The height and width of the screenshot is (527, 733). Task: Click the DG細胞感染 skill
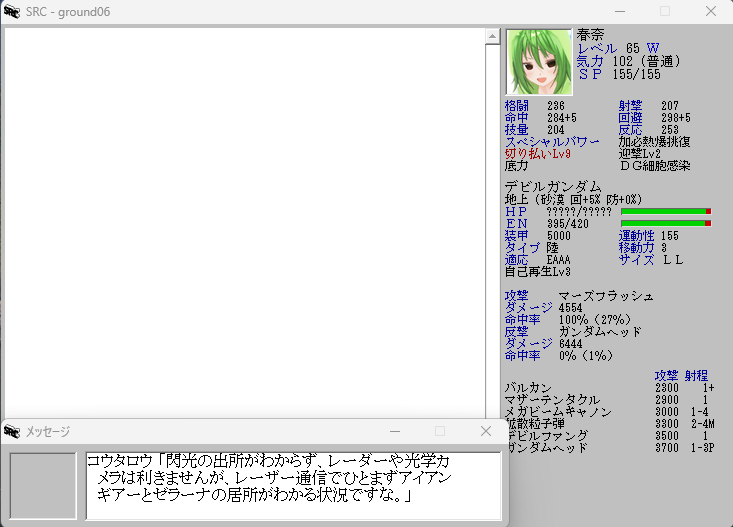[655, 166]
